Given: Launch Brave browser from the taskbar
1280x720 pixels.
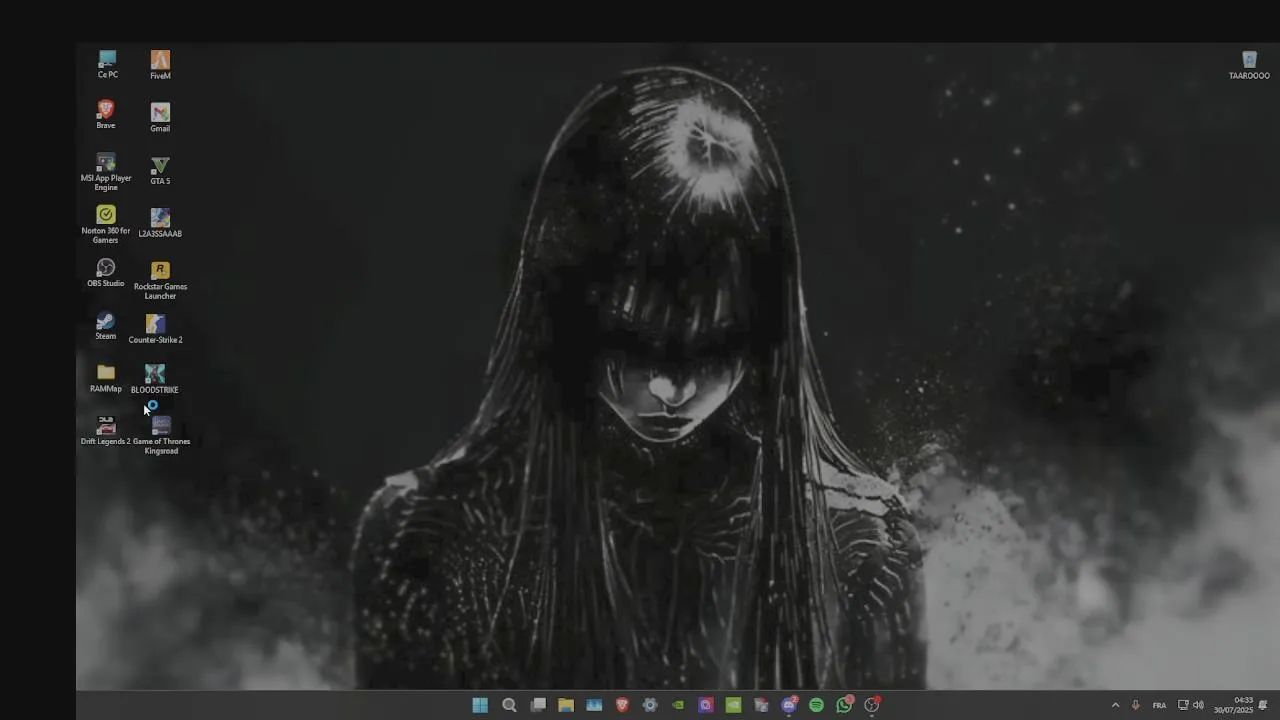Looking at the screenshot, I should click(622, 705).
